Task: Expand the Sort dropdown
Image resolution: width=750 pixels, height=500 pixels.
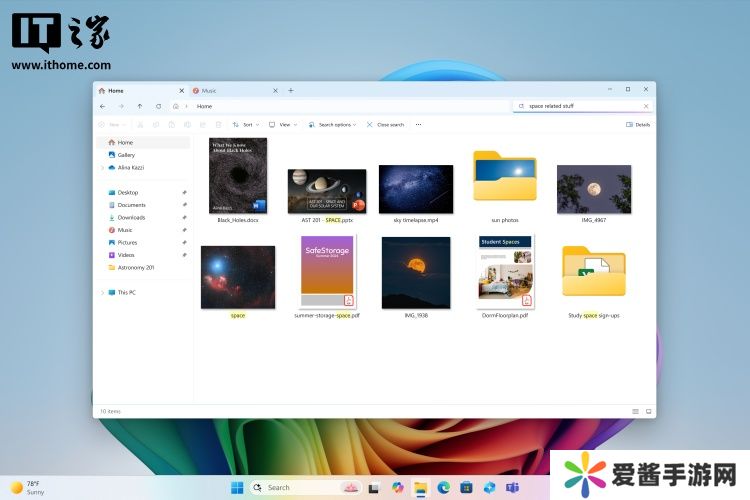Action: 245,125
